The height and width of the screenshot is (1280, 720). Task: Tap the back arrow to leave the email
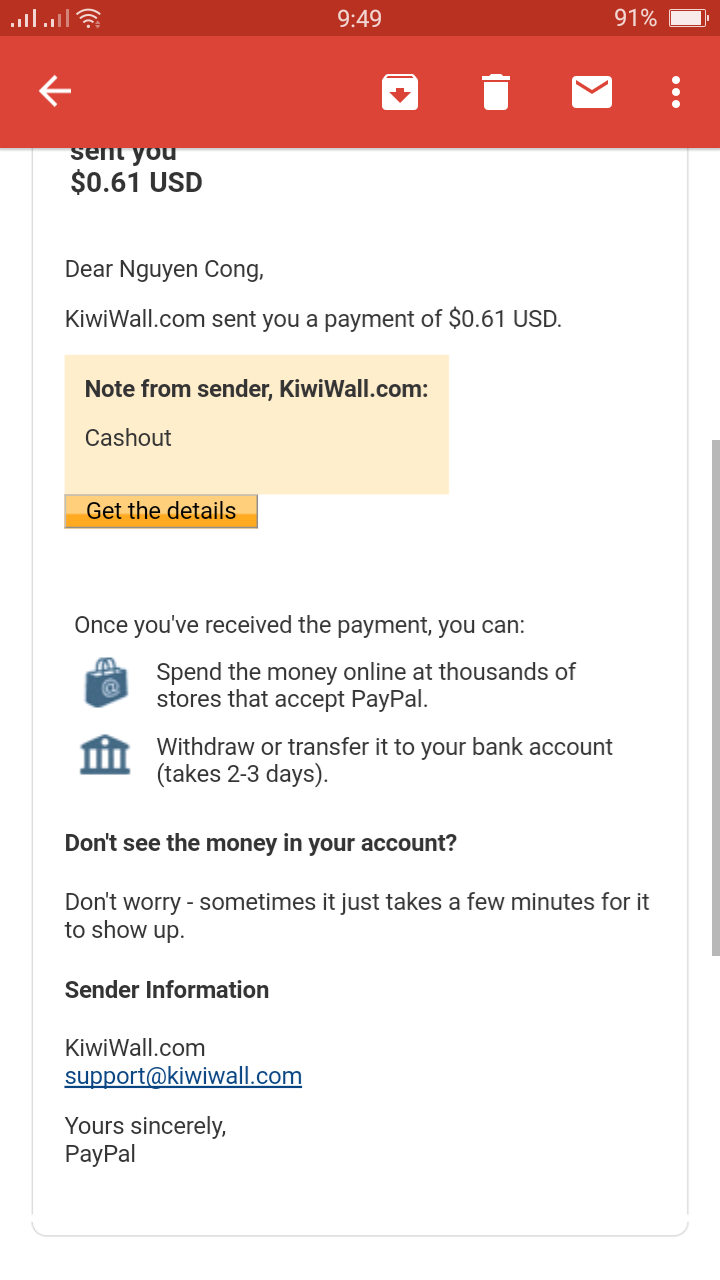[55, 92]
